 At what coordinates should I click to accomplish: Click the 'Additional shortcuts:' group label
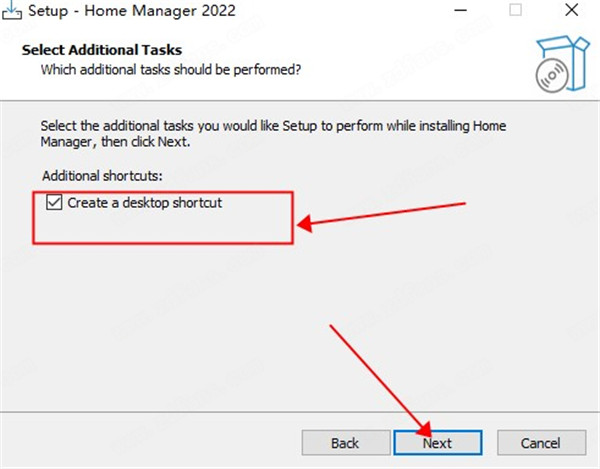click(102, 176)
